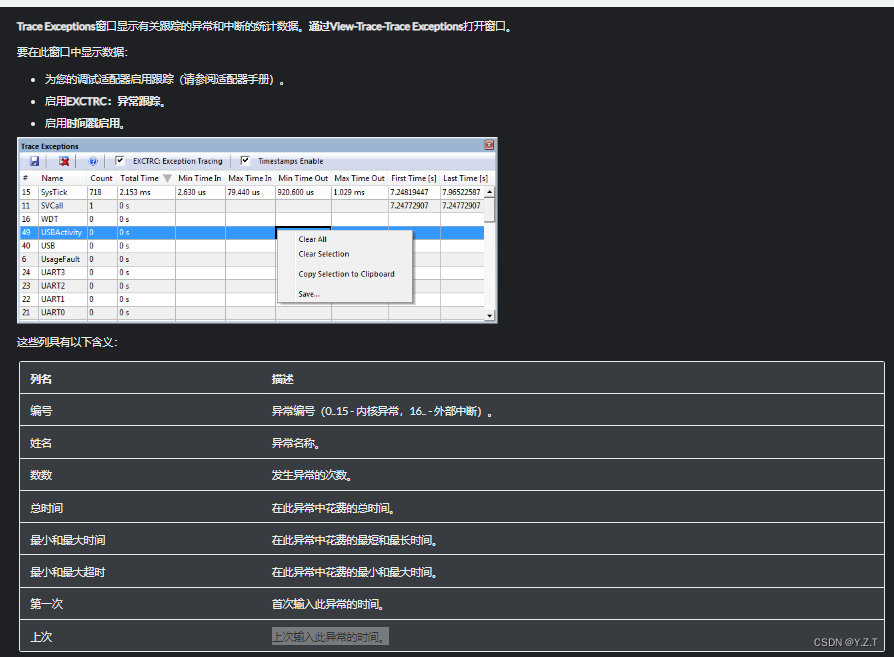Viewport: 894px width, 657px height.
Task: Click the 总时间 row label
Action: point(47,508)
